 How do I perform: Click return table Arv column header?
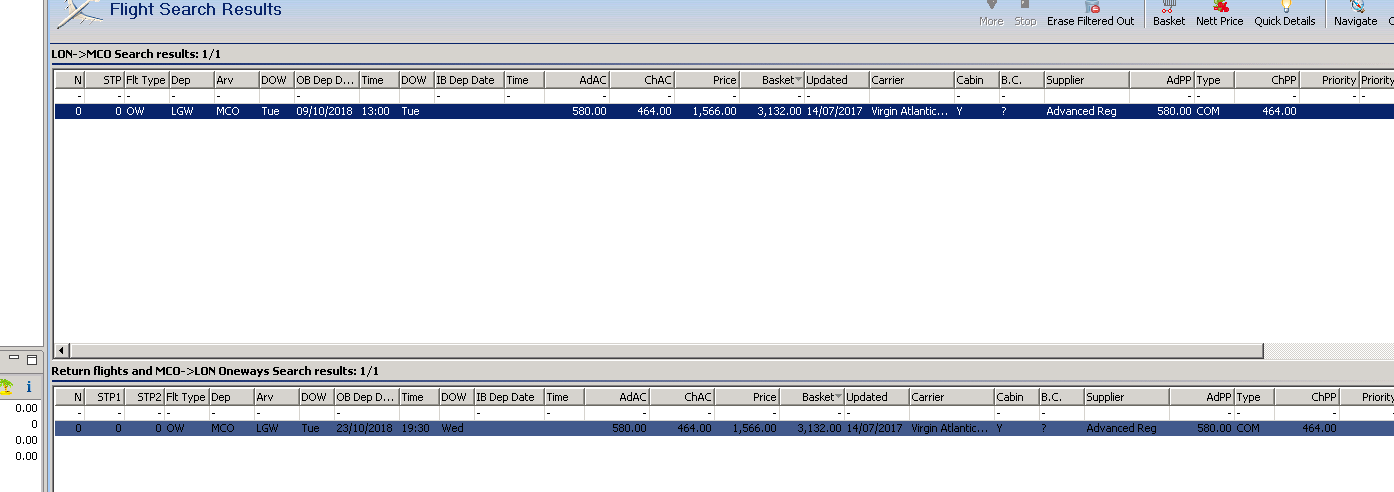(x=276, y=397)
